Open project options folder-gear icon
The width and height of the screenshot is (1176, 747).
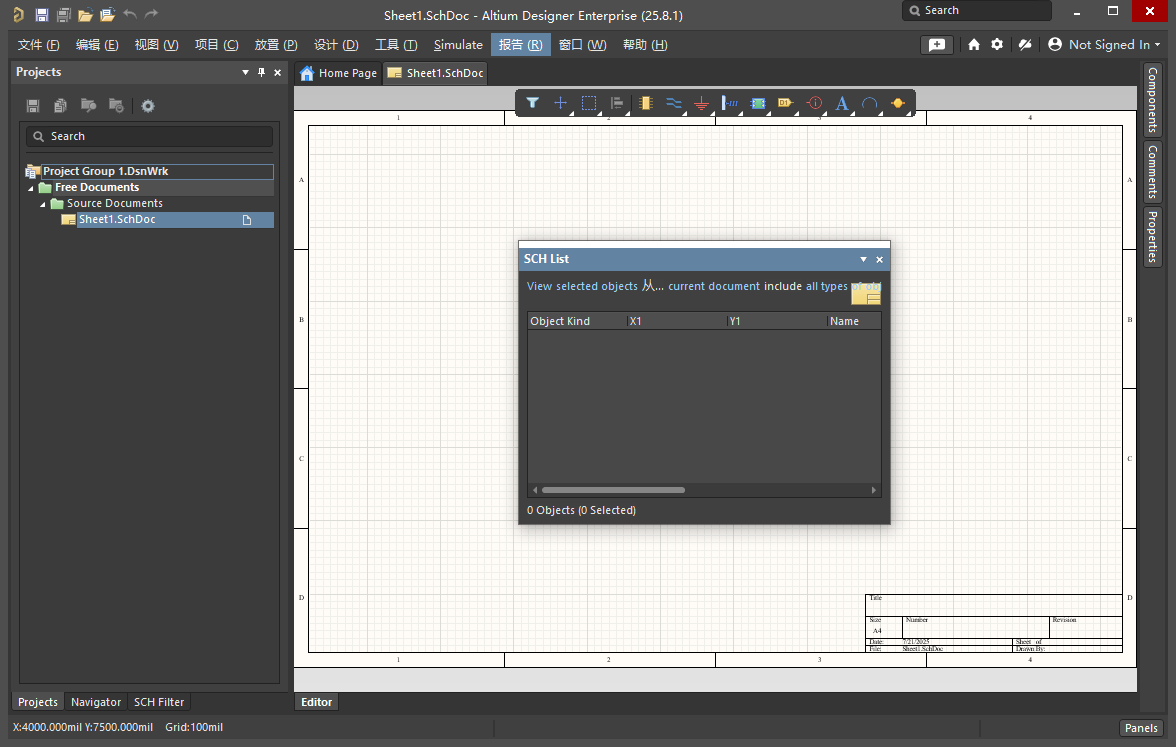[x=116, y=106]
